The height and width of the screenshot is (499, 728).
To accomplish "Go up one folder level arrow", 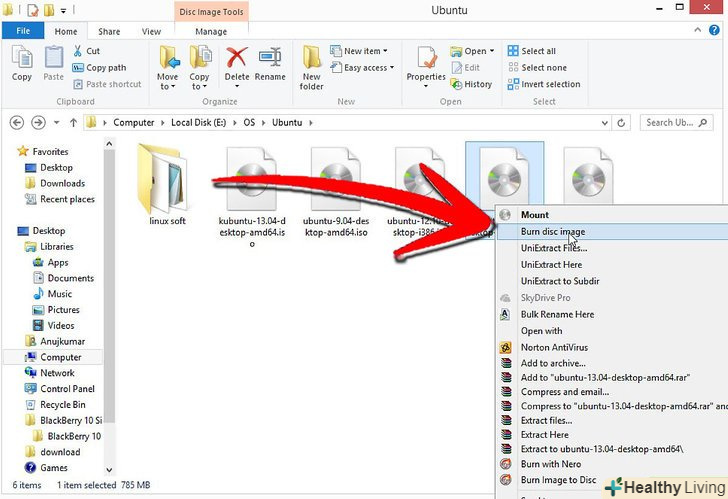I will tap(73, 123).
